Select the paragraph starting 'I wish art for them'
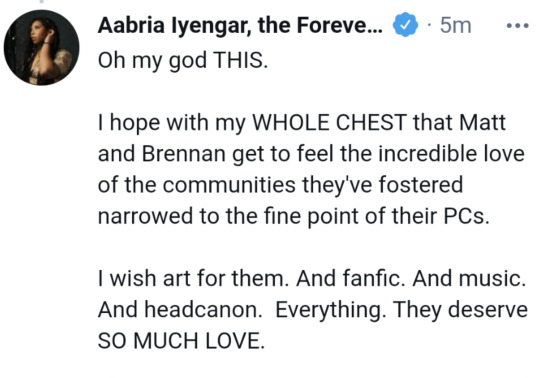The height and width of the screenshot is (378, 540). [312, 309]
